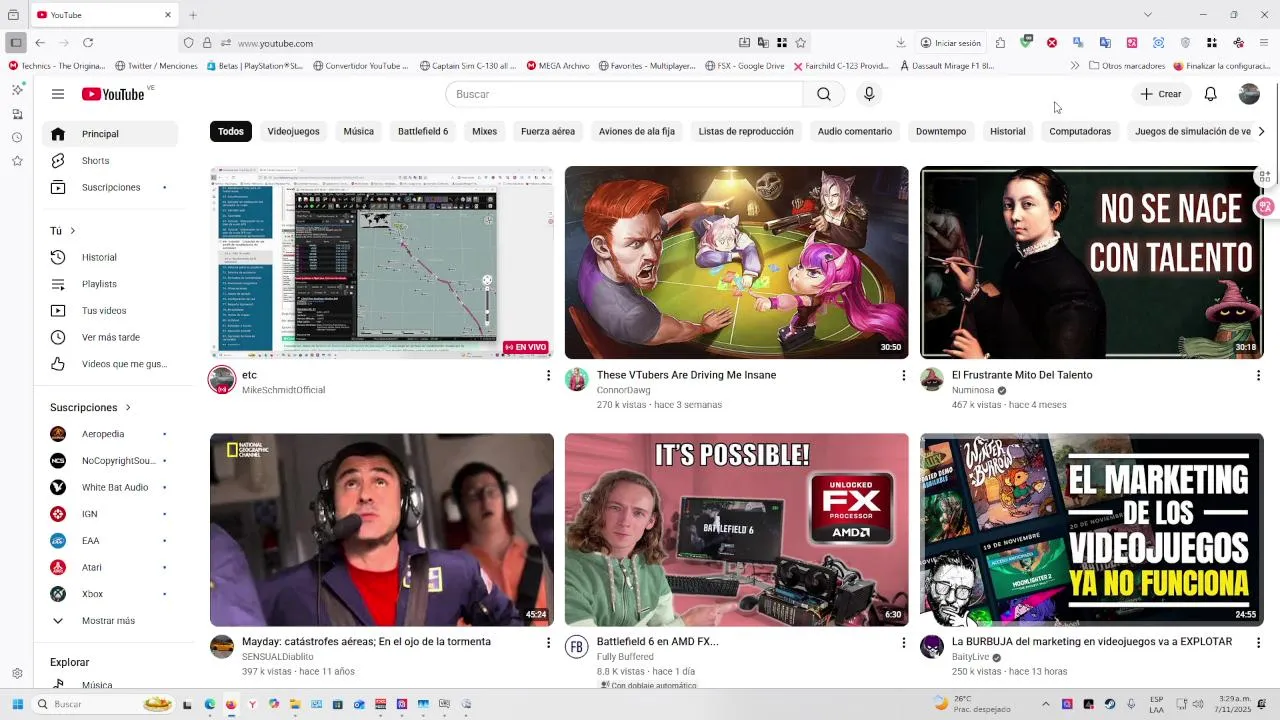
Task: Play the live 'etc' stream thumbnail
Action: [382, 262]
